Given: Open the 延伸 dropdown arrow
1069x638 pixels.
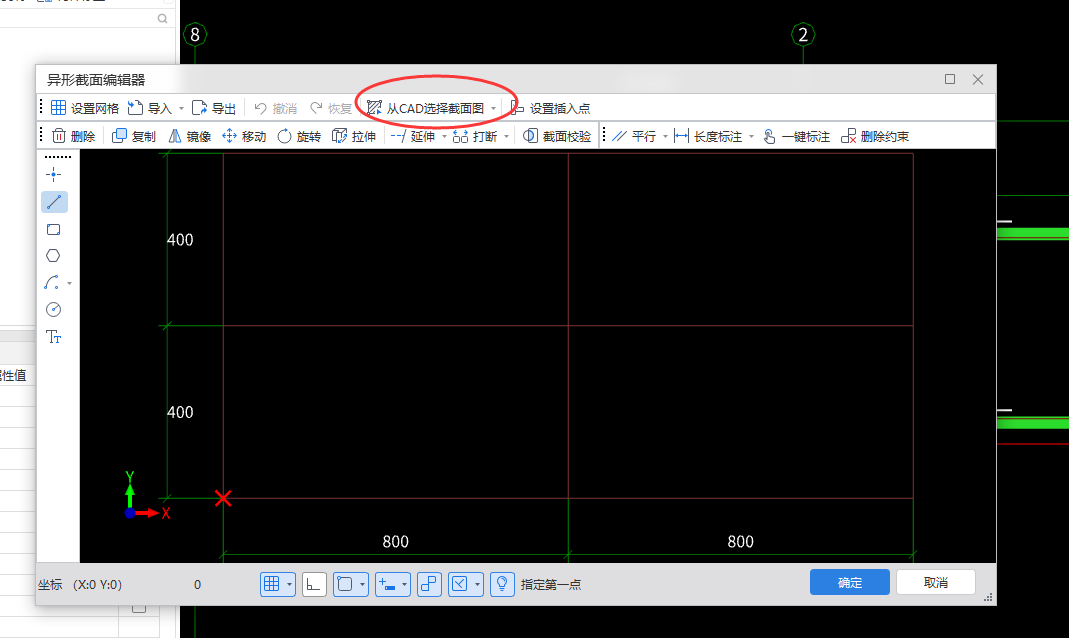Looking at the screenshot, I should [445, 136].
